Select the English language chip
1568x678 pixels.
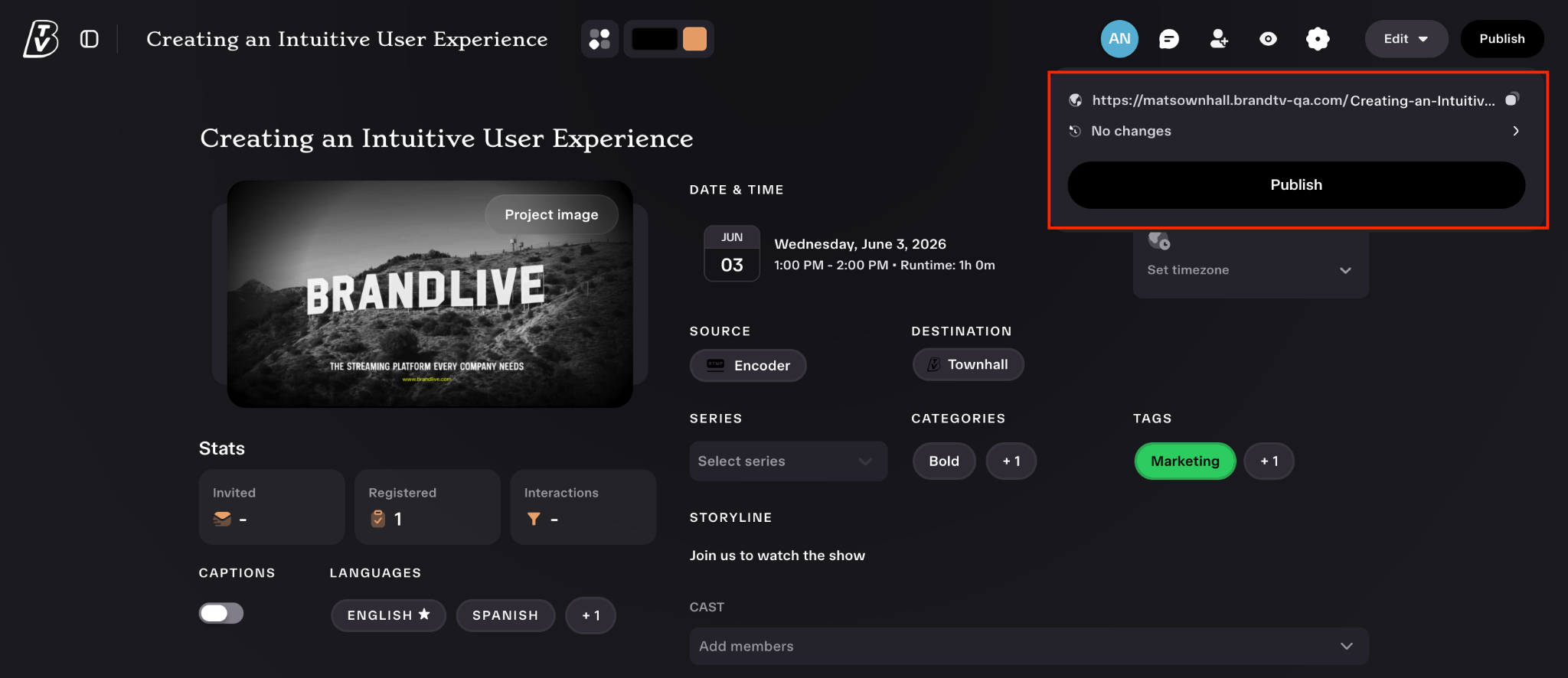coord(388,615)
